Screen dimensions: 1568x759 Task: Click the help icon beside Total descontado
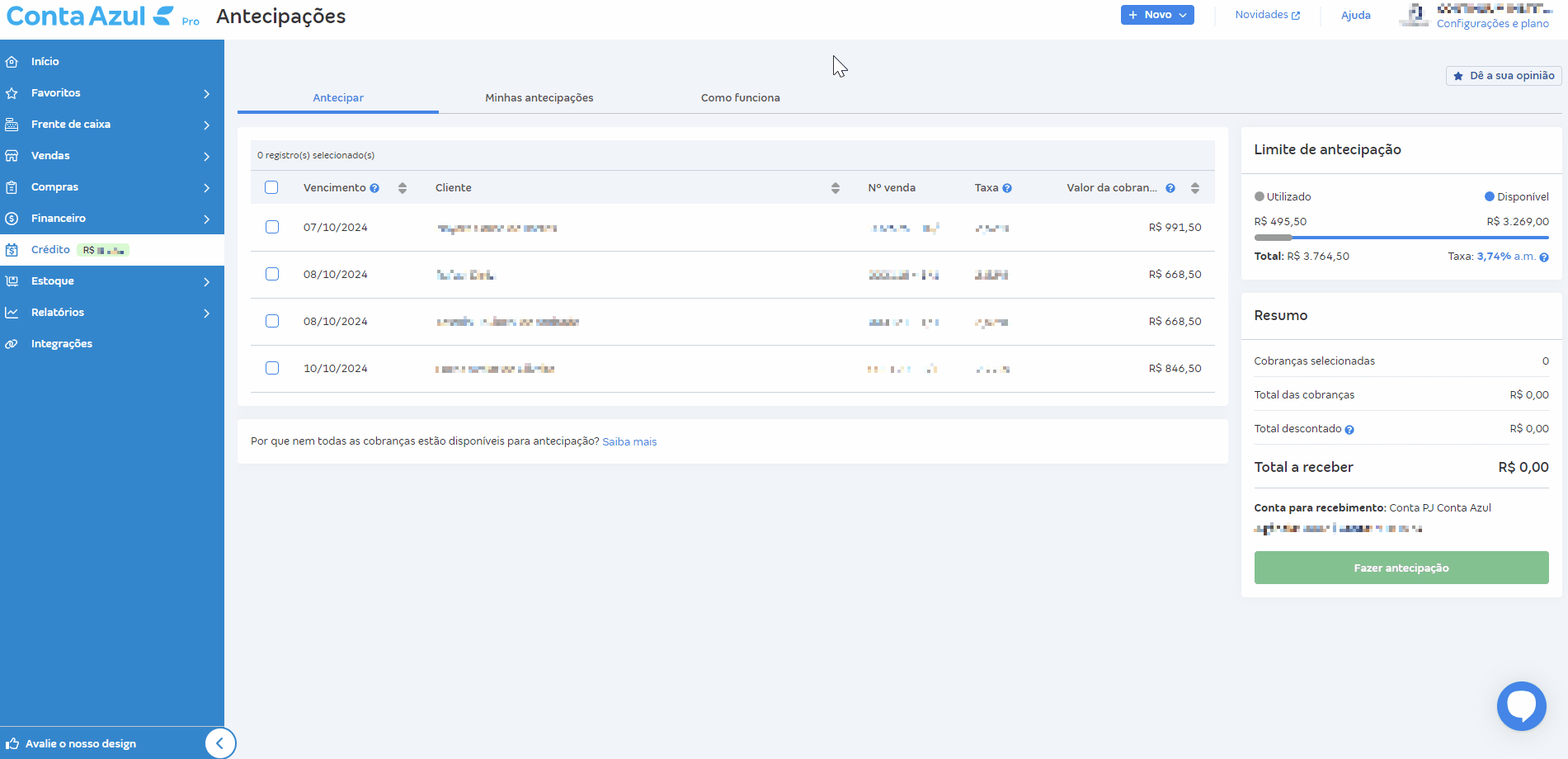[x=1349, y=430]
